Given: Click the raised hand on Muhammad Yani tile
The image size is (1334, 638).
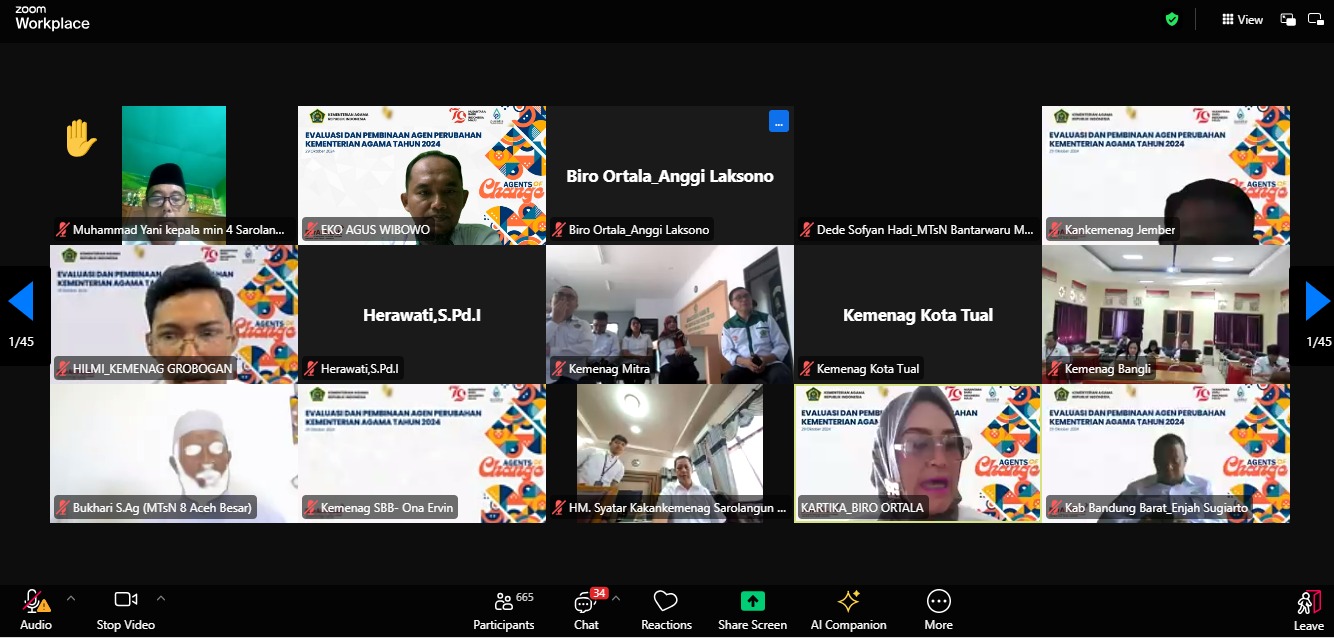Looking at the screenshot, I should pos(80,139).
